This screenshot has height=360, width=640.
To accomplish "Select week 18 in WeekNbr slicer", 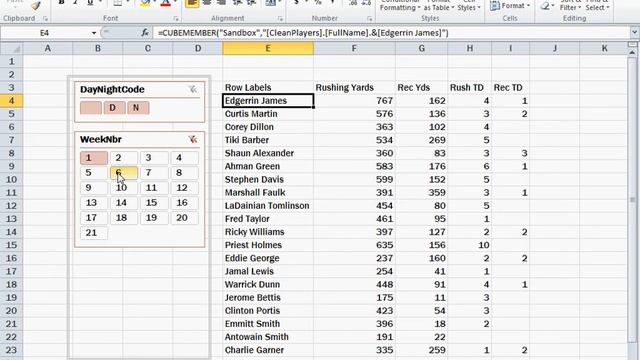I will click(x=124, y=218).
